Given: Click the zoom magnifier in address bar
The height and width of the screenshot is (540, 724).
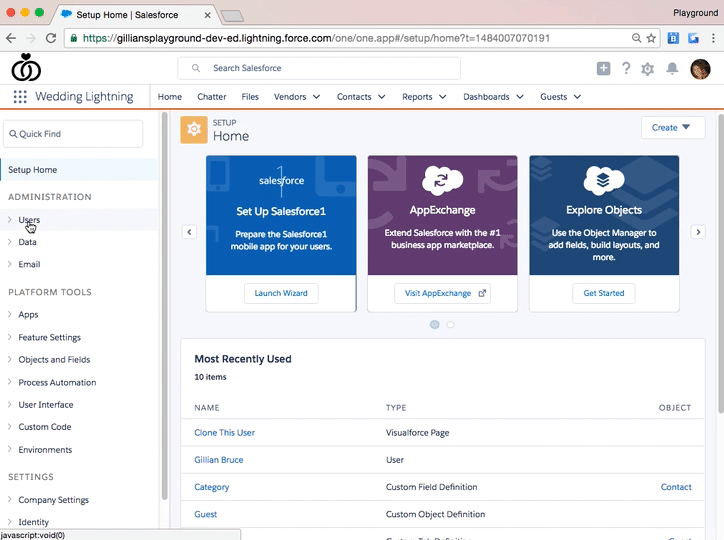Looking at the screenshot, I should pyautogui.click(x=636, y=38).
